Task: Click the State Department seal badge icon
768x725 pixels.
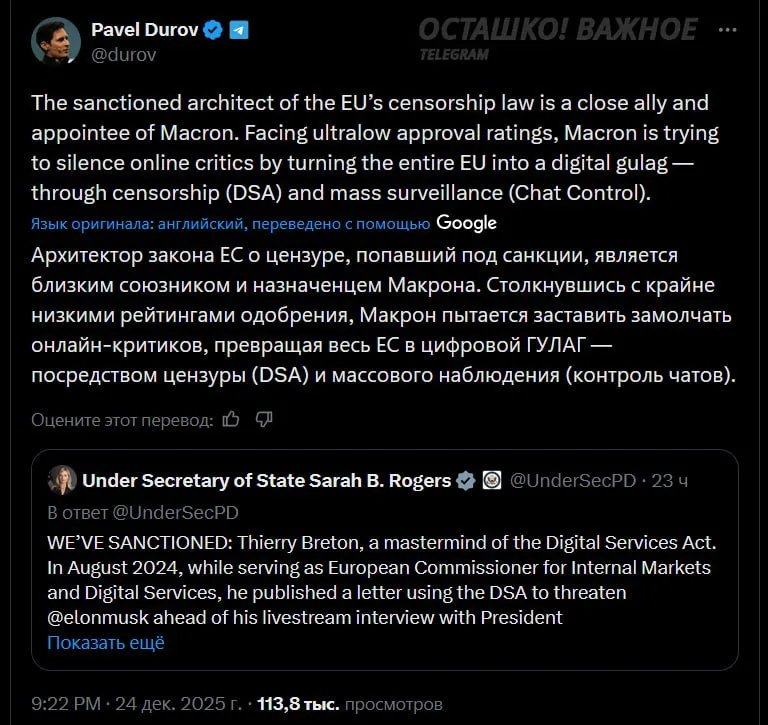Action: pyautogui.click(x=491, y=481)
